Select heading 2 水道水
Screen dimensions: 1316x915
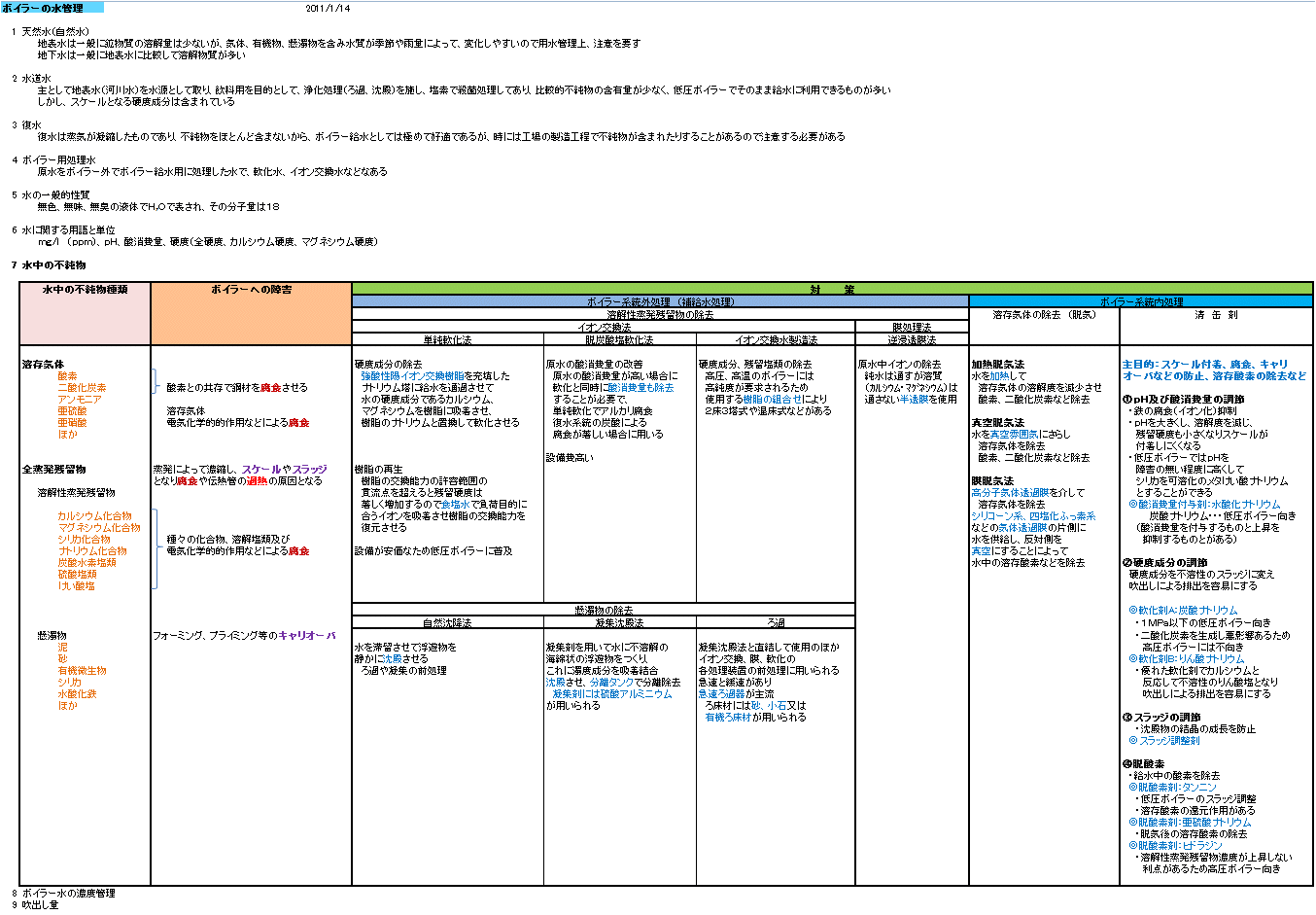click(x=32, y=79)
